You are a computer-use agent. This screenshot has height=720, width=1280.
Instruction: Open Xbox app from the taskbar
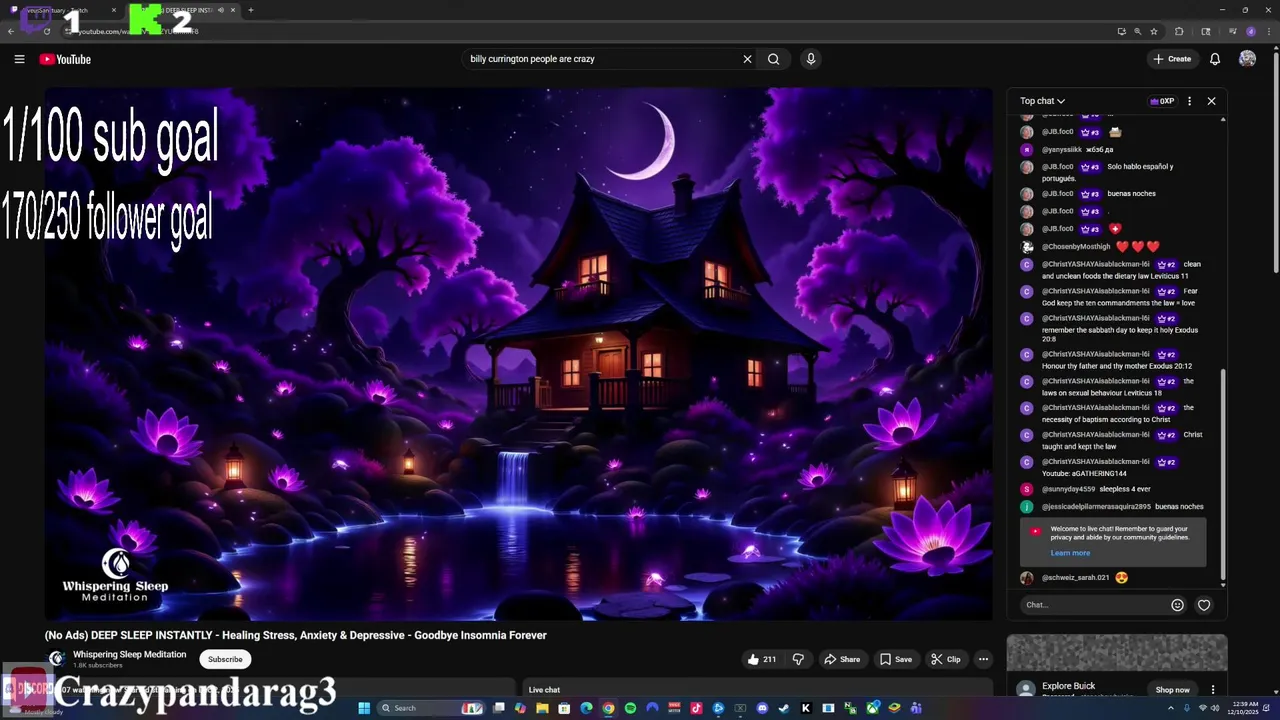point(872,708)
